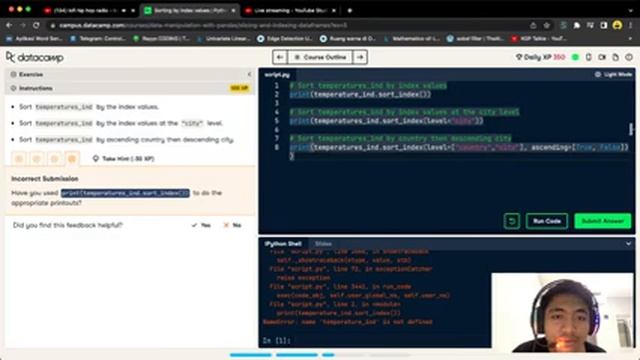Click Take Hint (-30 XP)

tap(123, 158)
